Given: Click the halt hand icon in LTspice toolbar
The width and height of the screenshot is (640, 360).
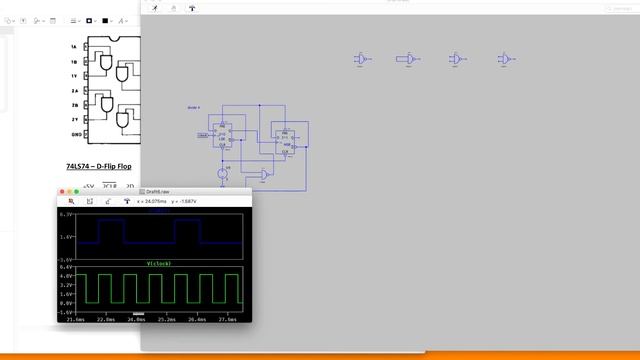Looking at the screenshot, I should pyautogui.click(x=173, y=8).
